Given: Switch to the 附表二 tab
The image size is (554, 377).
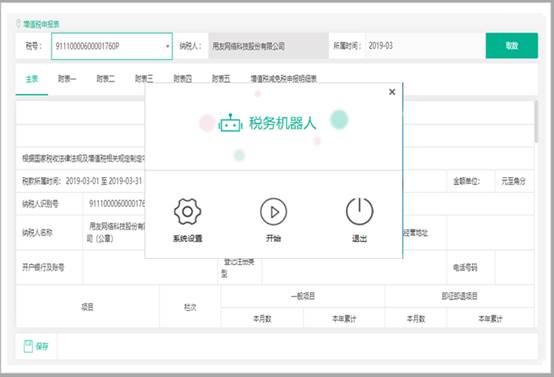Looking at the screenshot, I should click(x=106, y=79).
